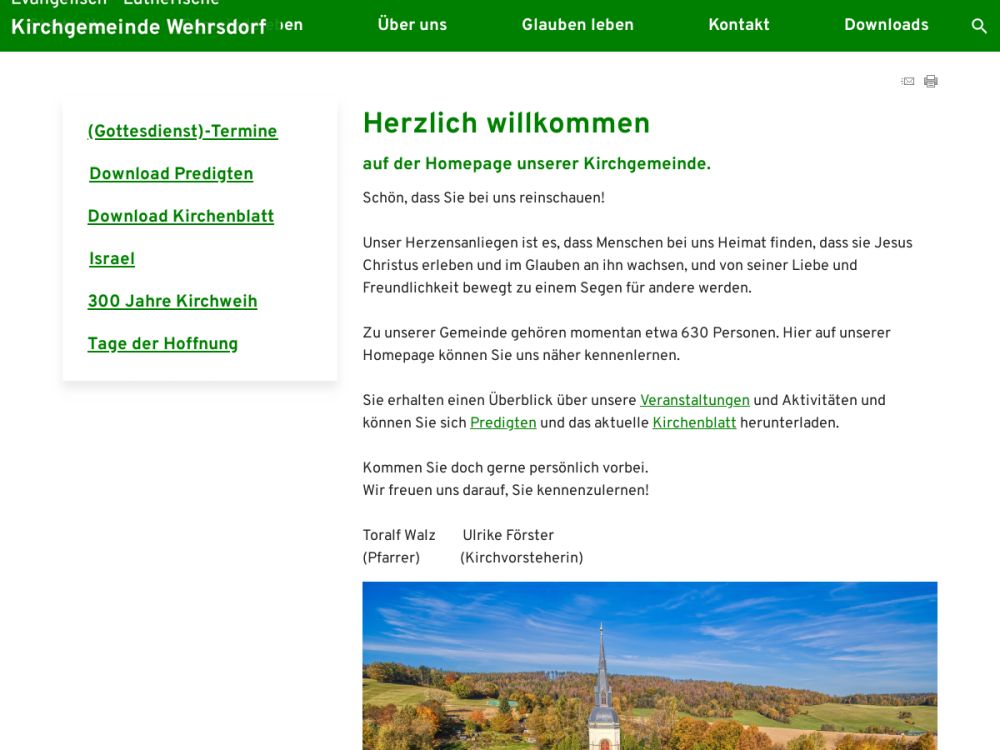Click the inline Kirchenblatt link
Viewport: 1000px width, 750px height.
pos(694,423)
